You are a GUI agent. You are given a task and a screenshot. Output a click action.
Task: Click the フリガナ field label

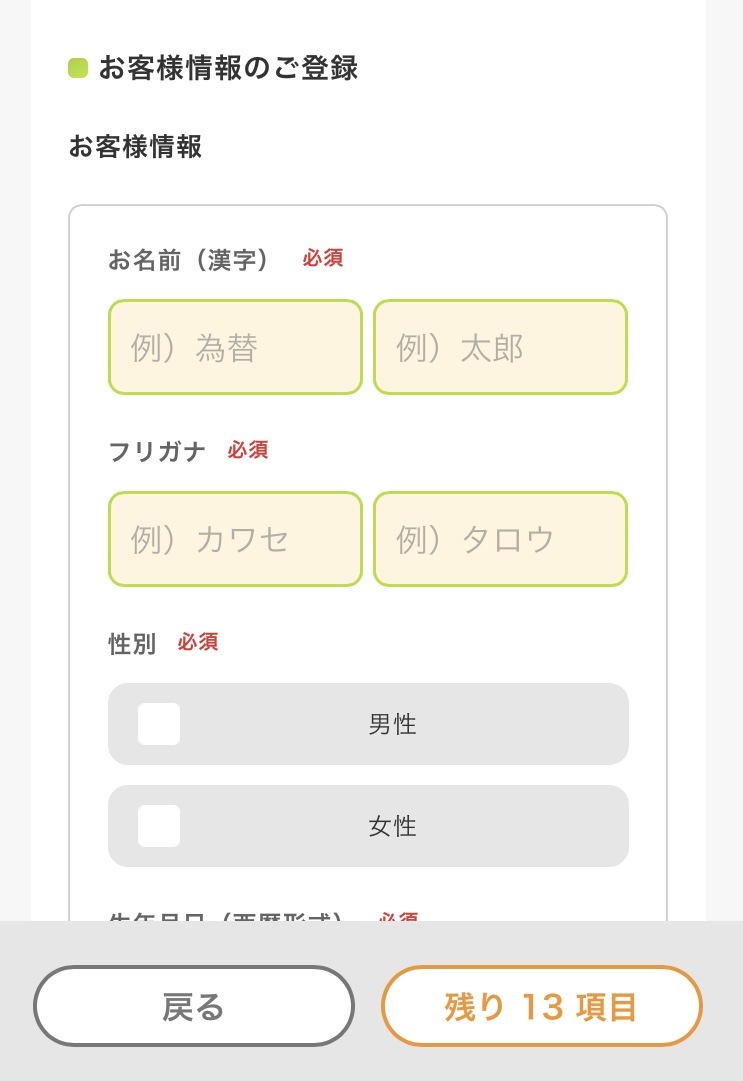157,452
